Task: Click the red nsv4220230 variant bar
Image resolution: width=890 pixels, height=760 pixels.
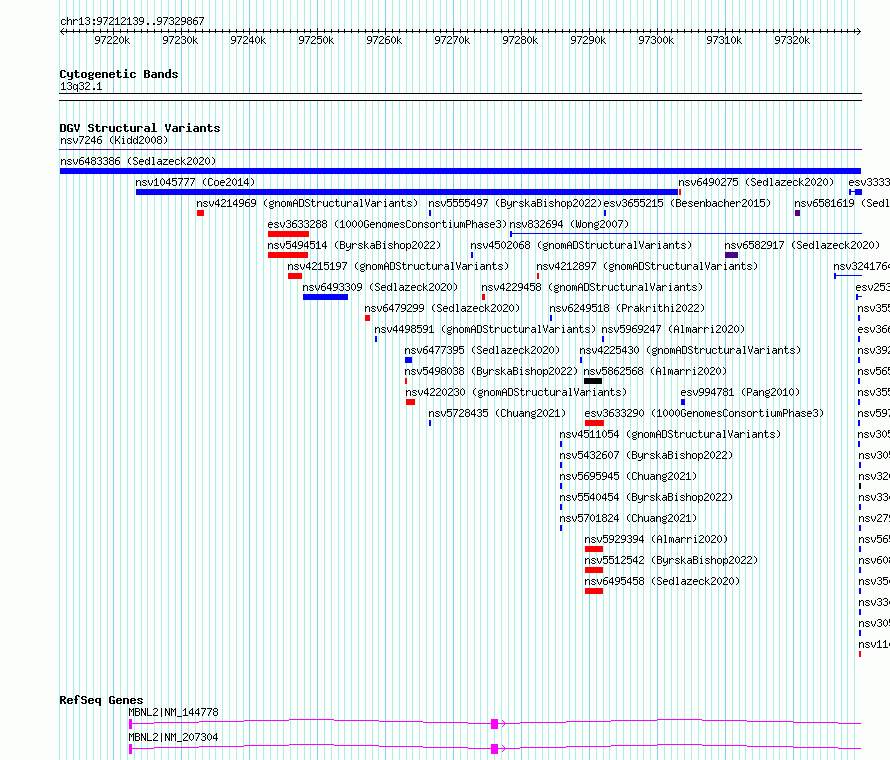Action: 410,402
